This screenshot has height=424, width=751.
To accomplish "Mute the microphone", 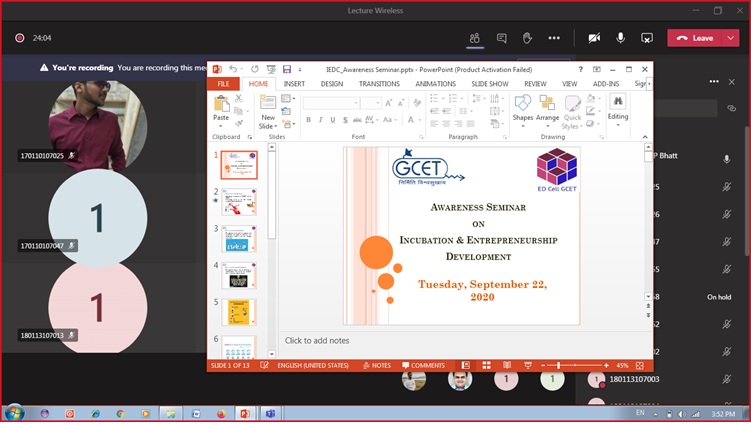I will pyautogui.click(x=620, y=38).
